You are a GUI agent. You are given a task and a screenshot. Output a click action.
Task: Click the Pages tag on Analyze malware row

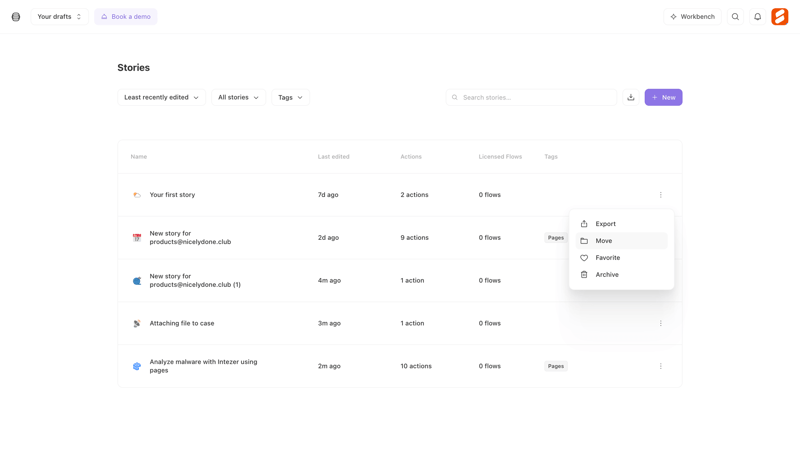click(556, 366)
